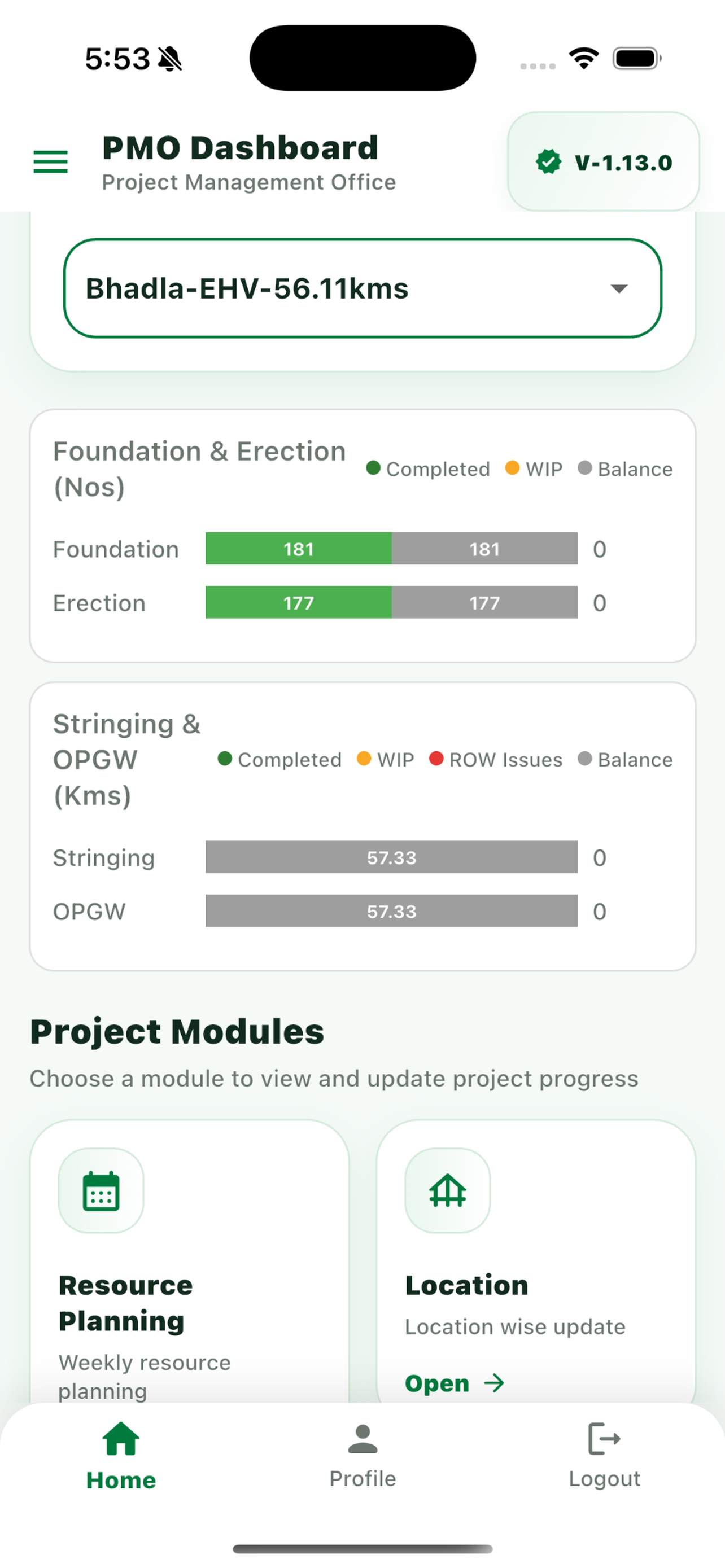
Task: Tap the ROW Issues red legend dot
Action: click(436, 759)
